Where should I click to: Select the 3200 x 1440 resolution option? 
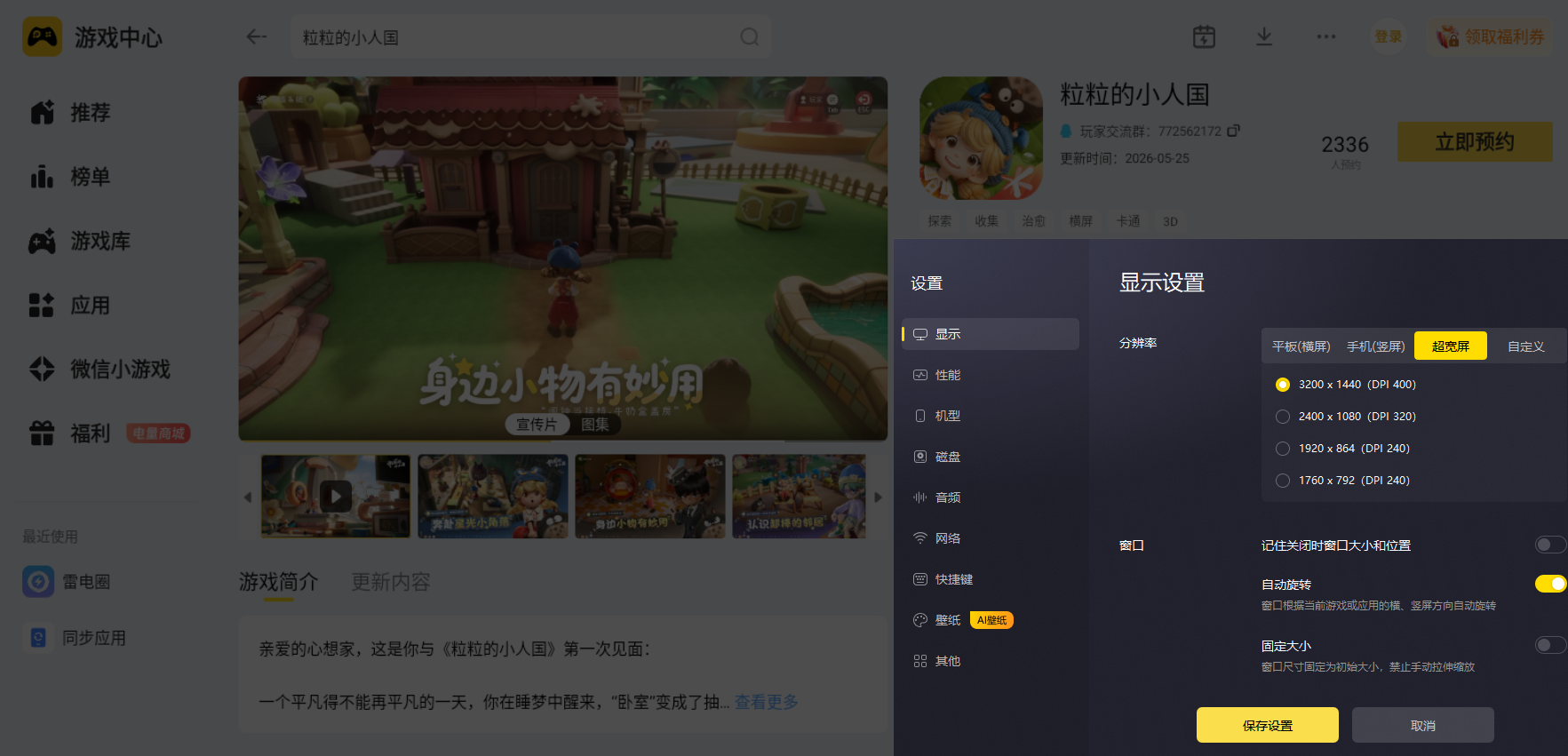pyautogui.click(x=1283, y=385)
